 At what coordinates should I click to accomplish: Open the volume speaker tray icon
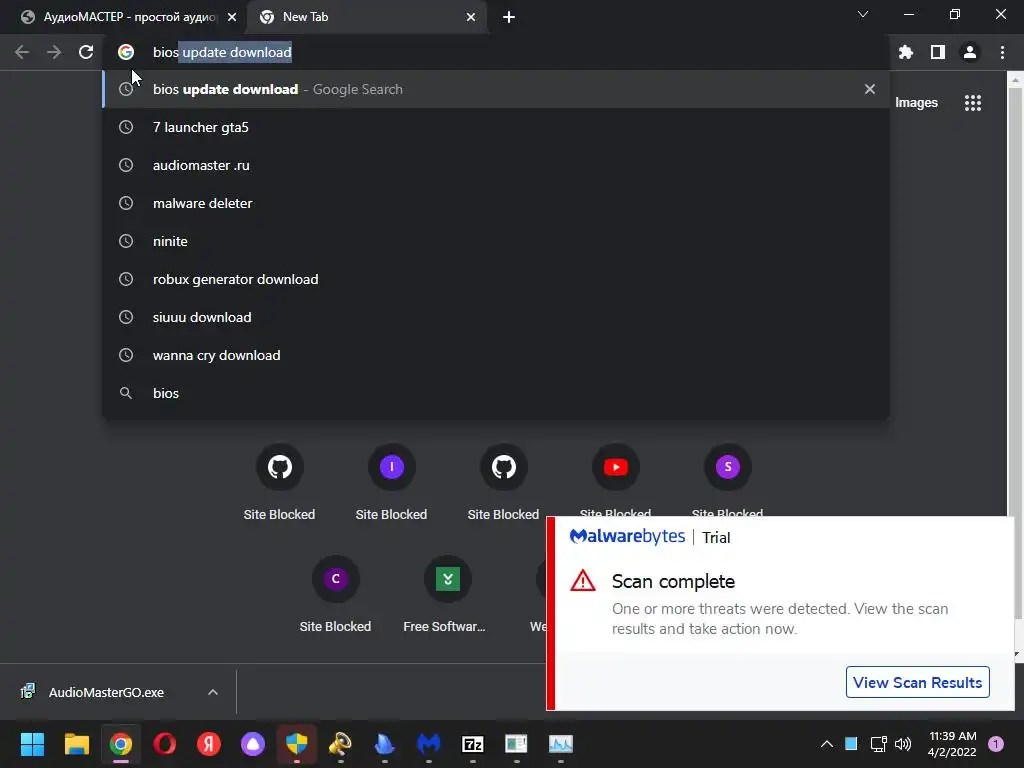(x=903, y=744)
